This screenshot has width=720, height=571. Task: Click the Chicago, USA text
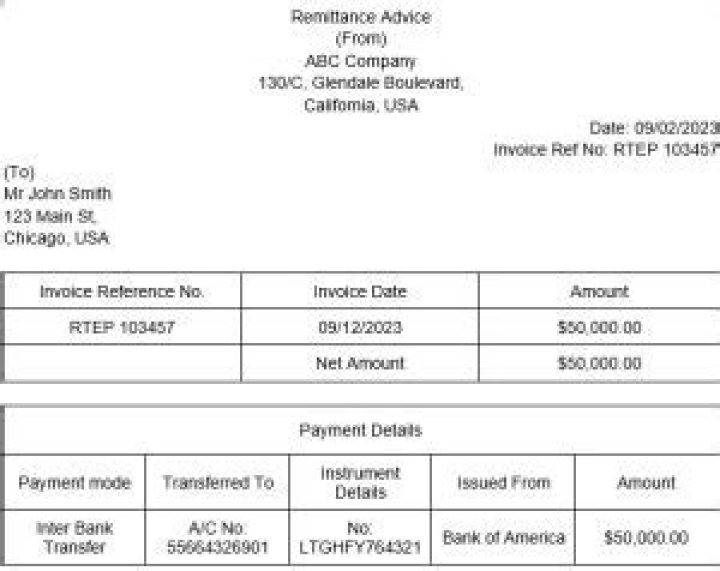tap(57, 238)
